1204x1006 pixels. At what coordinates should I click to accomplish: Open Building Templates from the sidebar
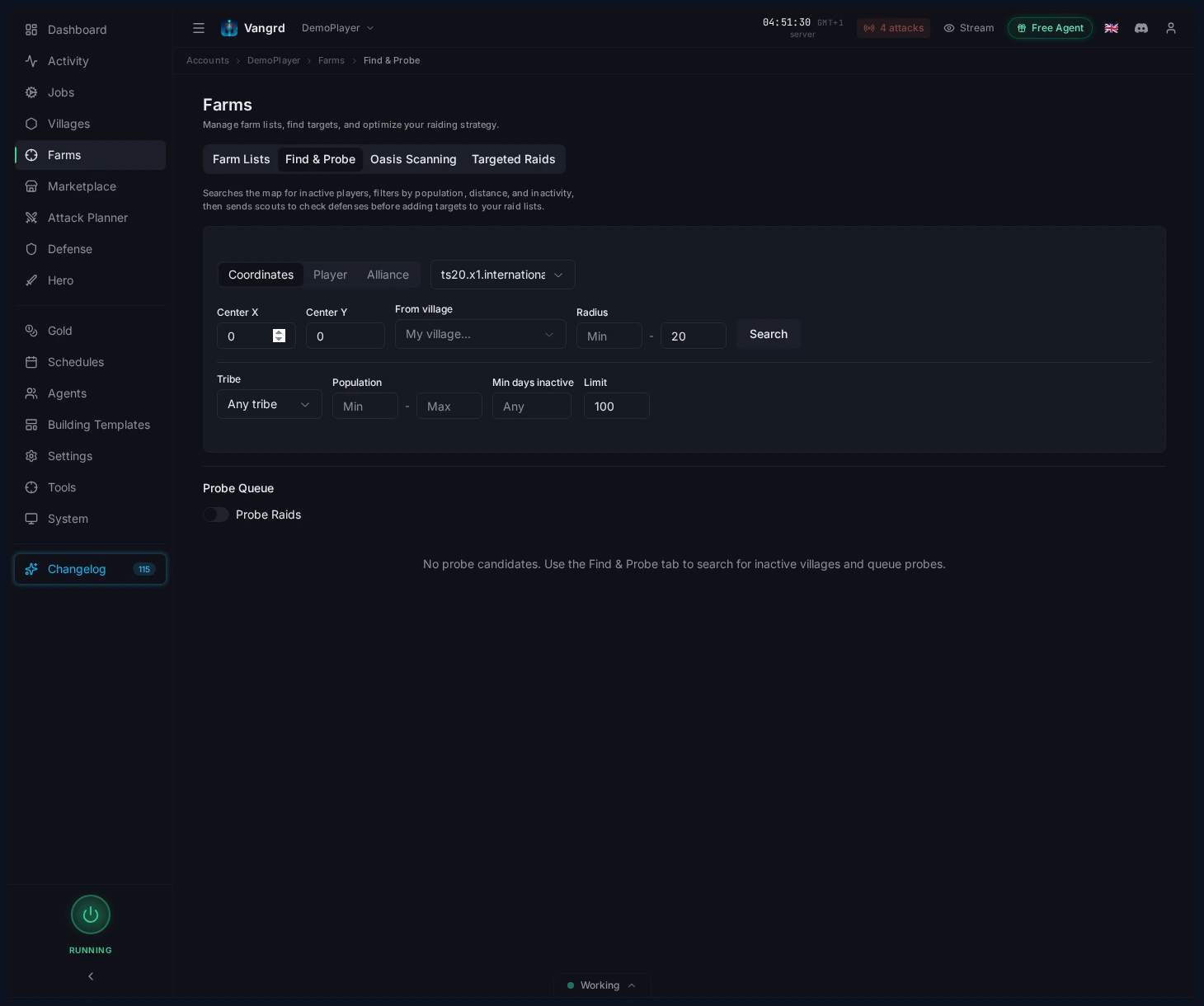click(98, 425)
